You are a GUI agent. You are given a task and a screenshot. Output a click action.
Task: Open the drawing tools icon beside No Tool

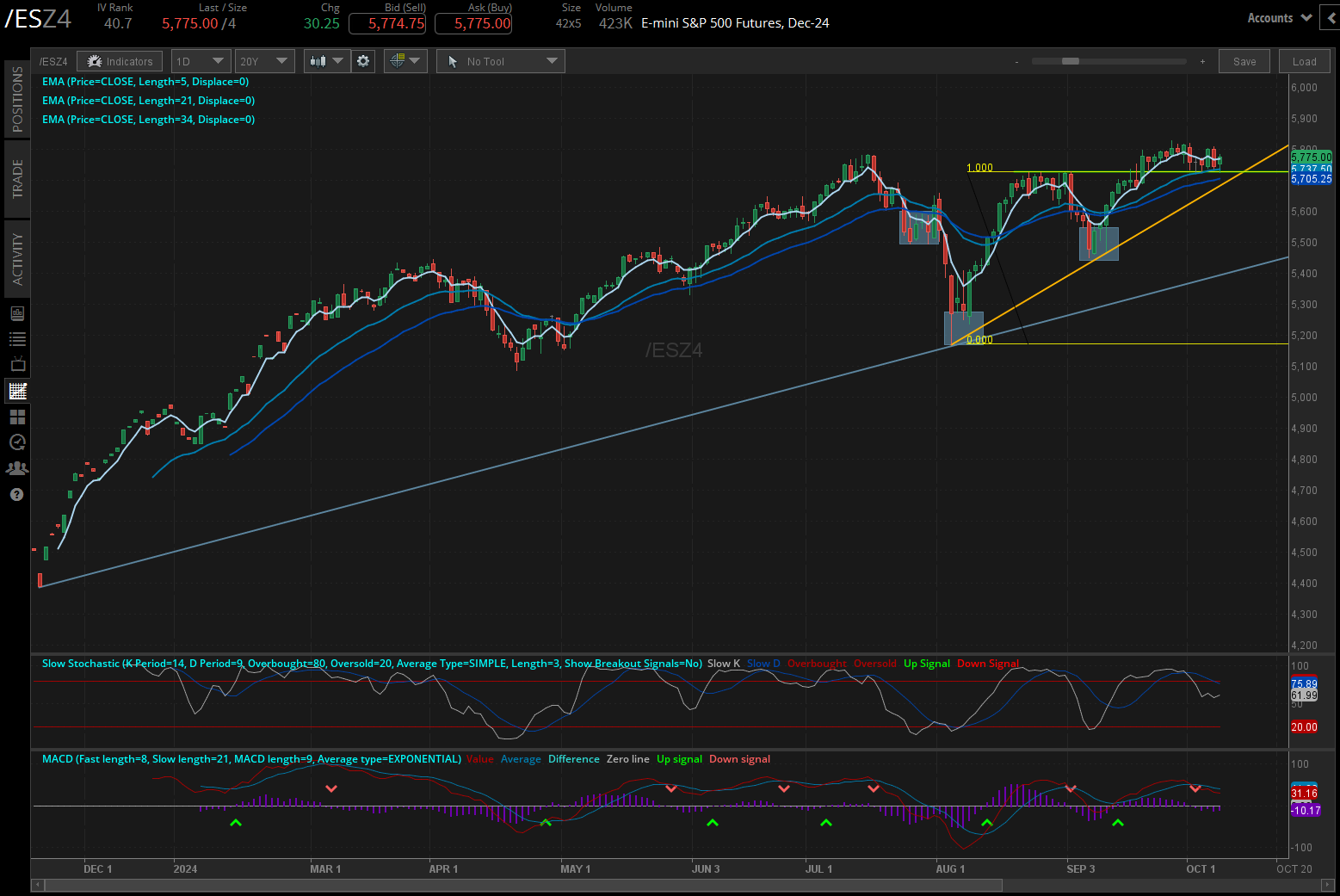click(398, 61)
